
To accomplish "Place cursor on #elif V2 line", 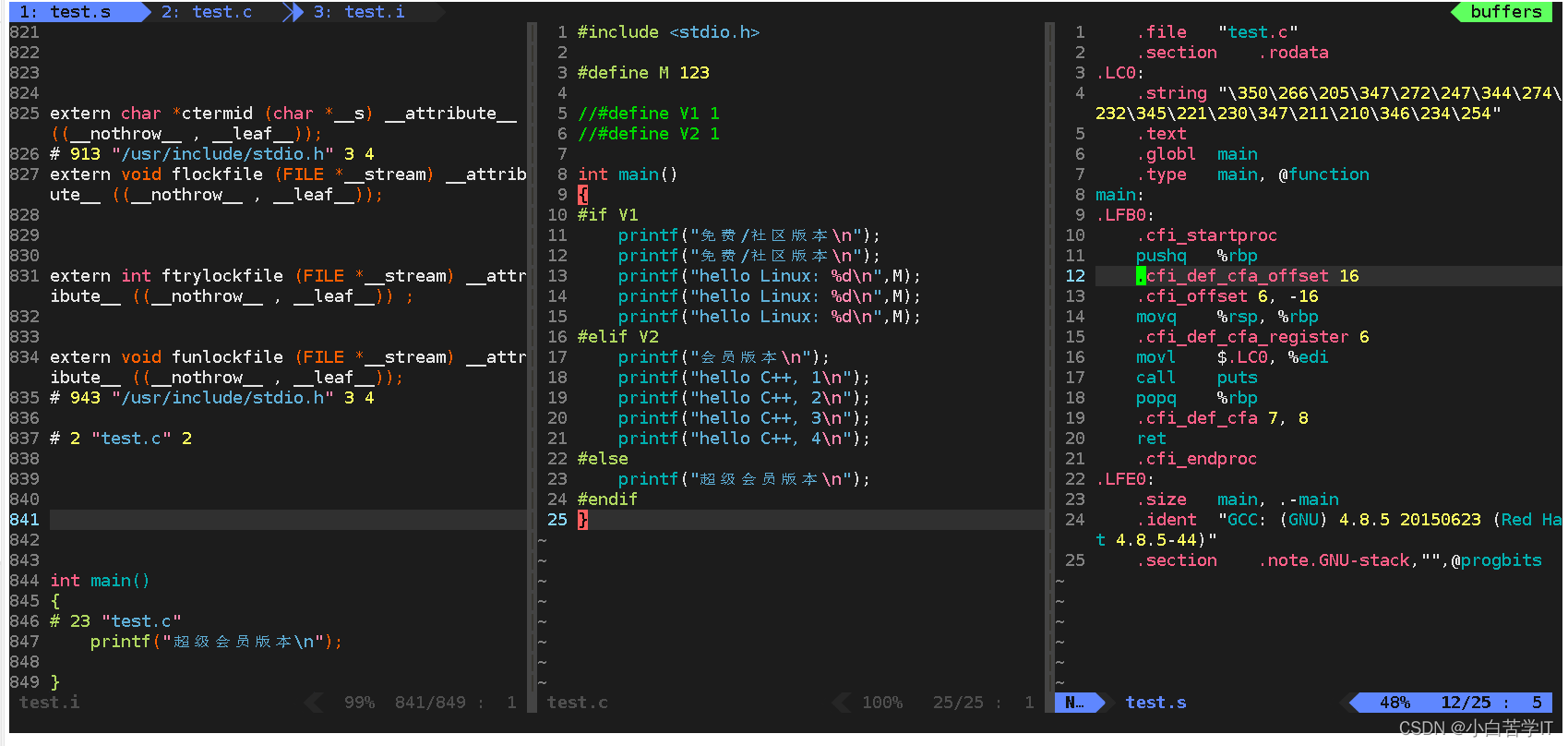I will pos(618,337).
